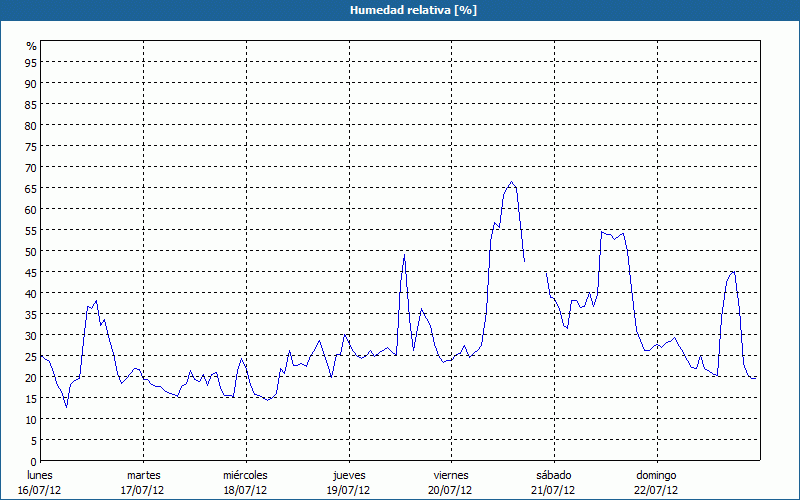Click the 75 value on the y-axis
800x500 pixels.
31,146
